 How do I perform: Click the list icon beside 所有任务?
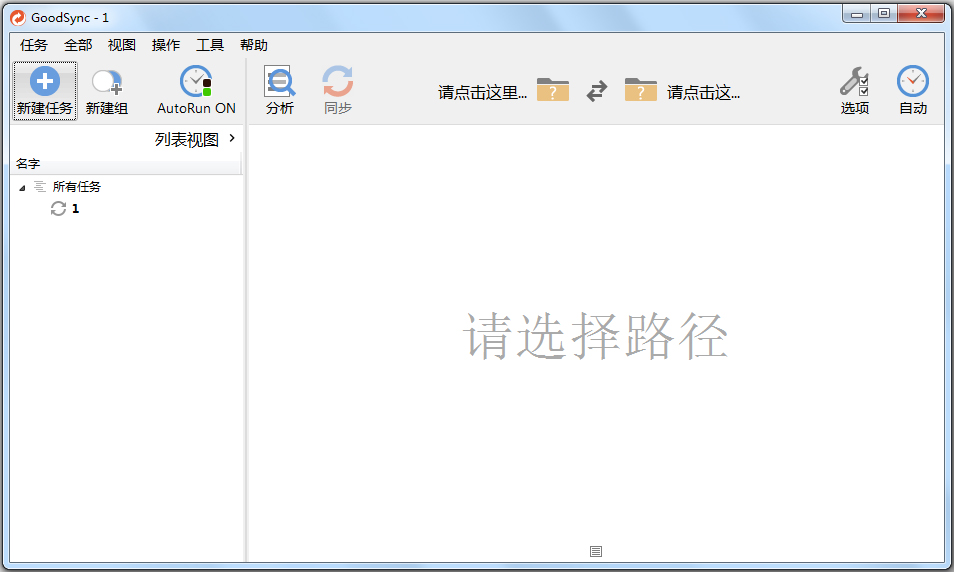pos(40,186)
